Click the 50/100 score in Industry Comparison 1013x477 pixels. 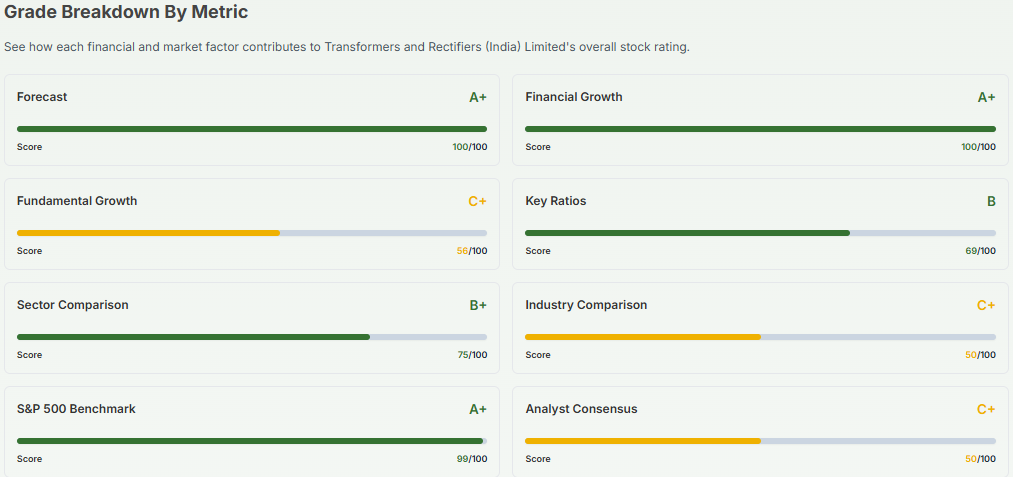(981, 355)
